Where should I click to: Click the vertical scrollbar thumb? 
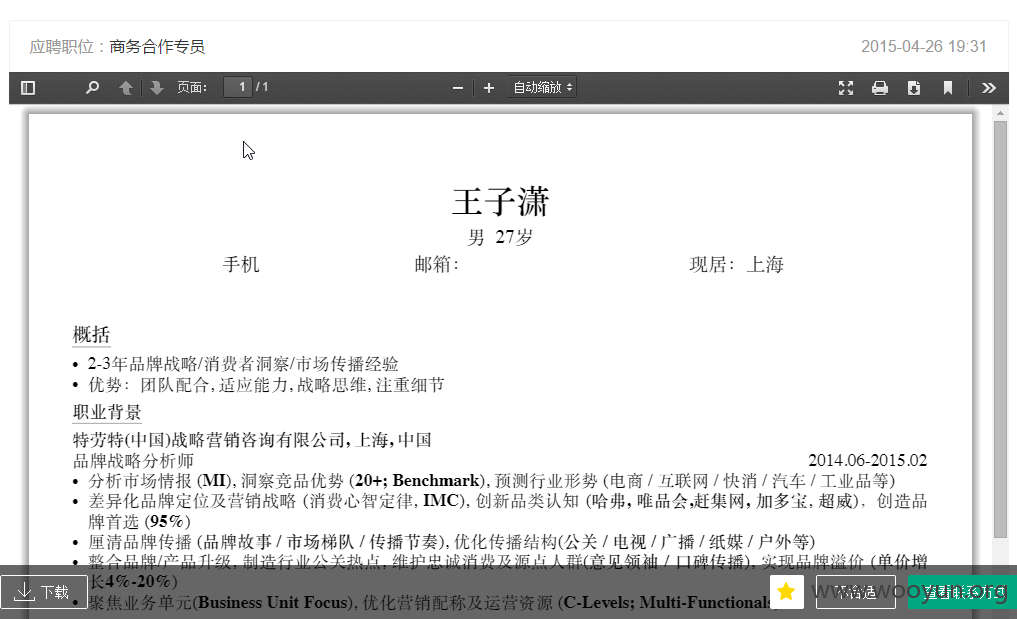[1000, 329]
